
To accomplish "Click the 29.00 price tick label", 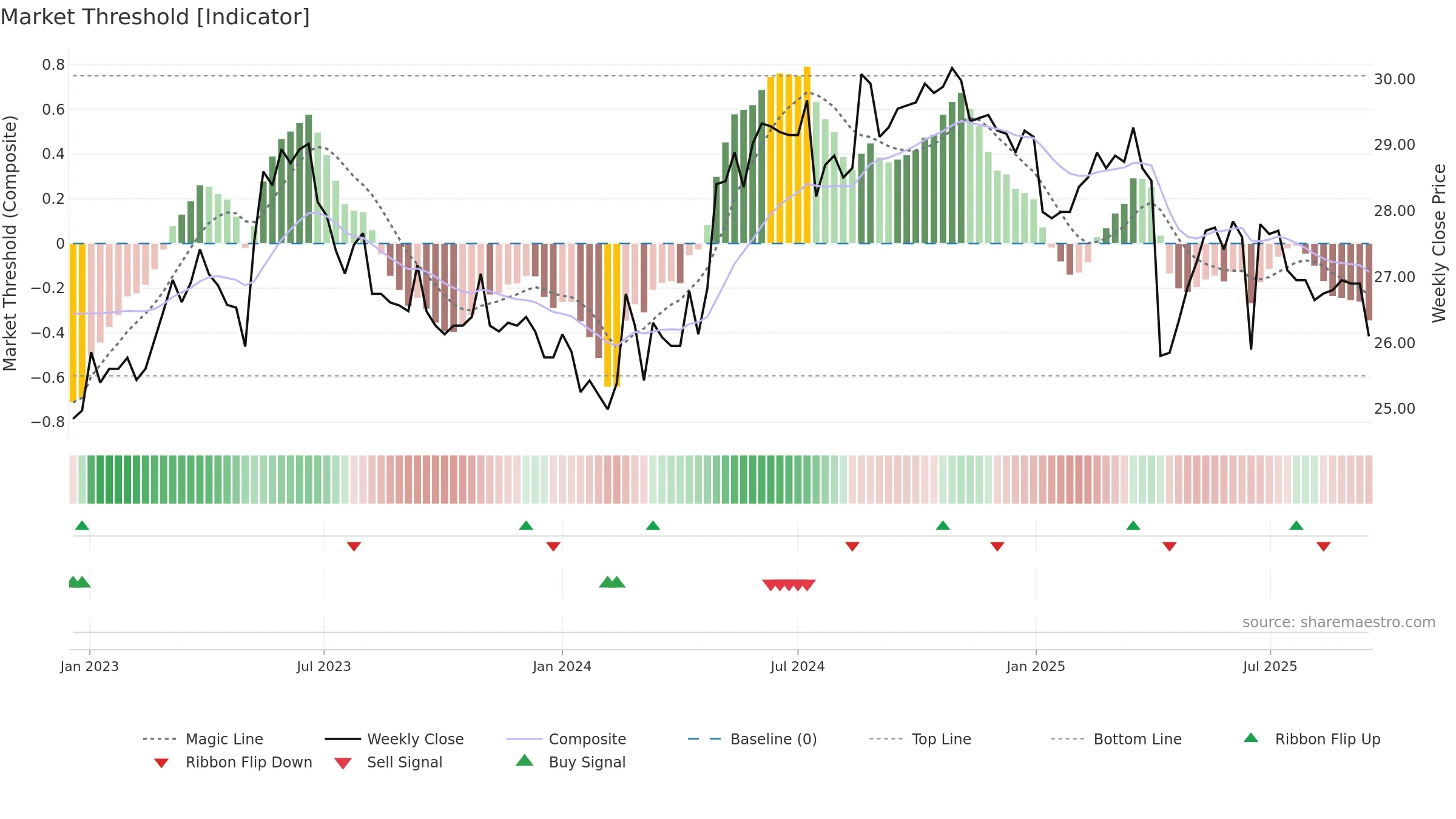I will click(x=1395, y=144).
